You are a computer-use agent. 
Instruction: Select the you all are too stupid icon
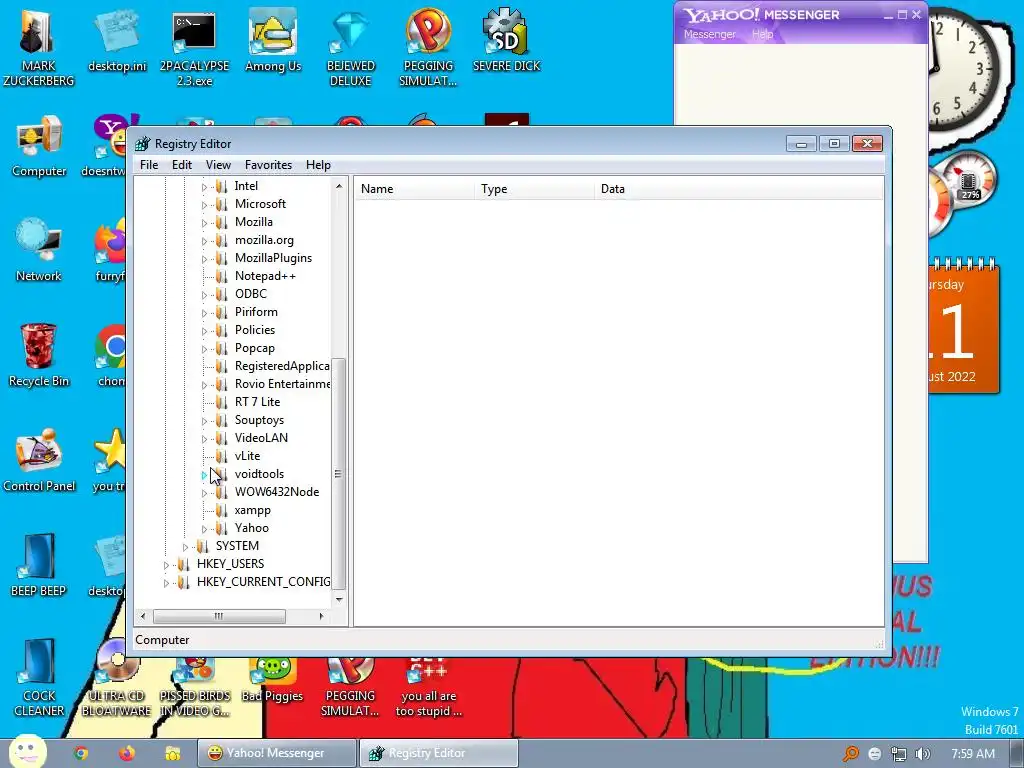[428, 687]
